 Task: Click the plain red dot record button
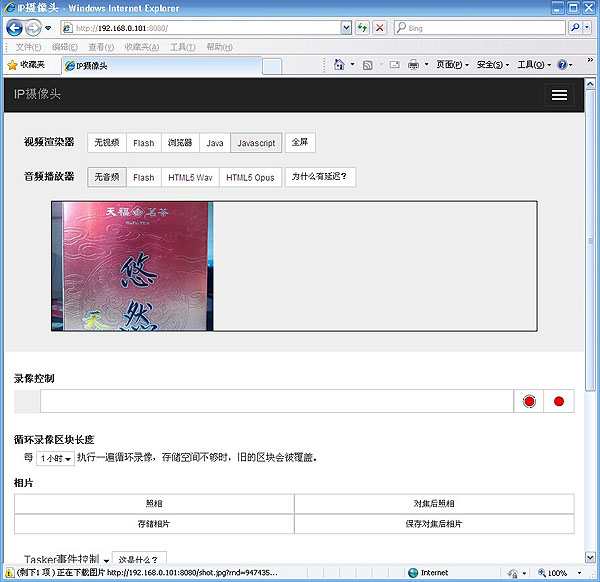(559, 401)
